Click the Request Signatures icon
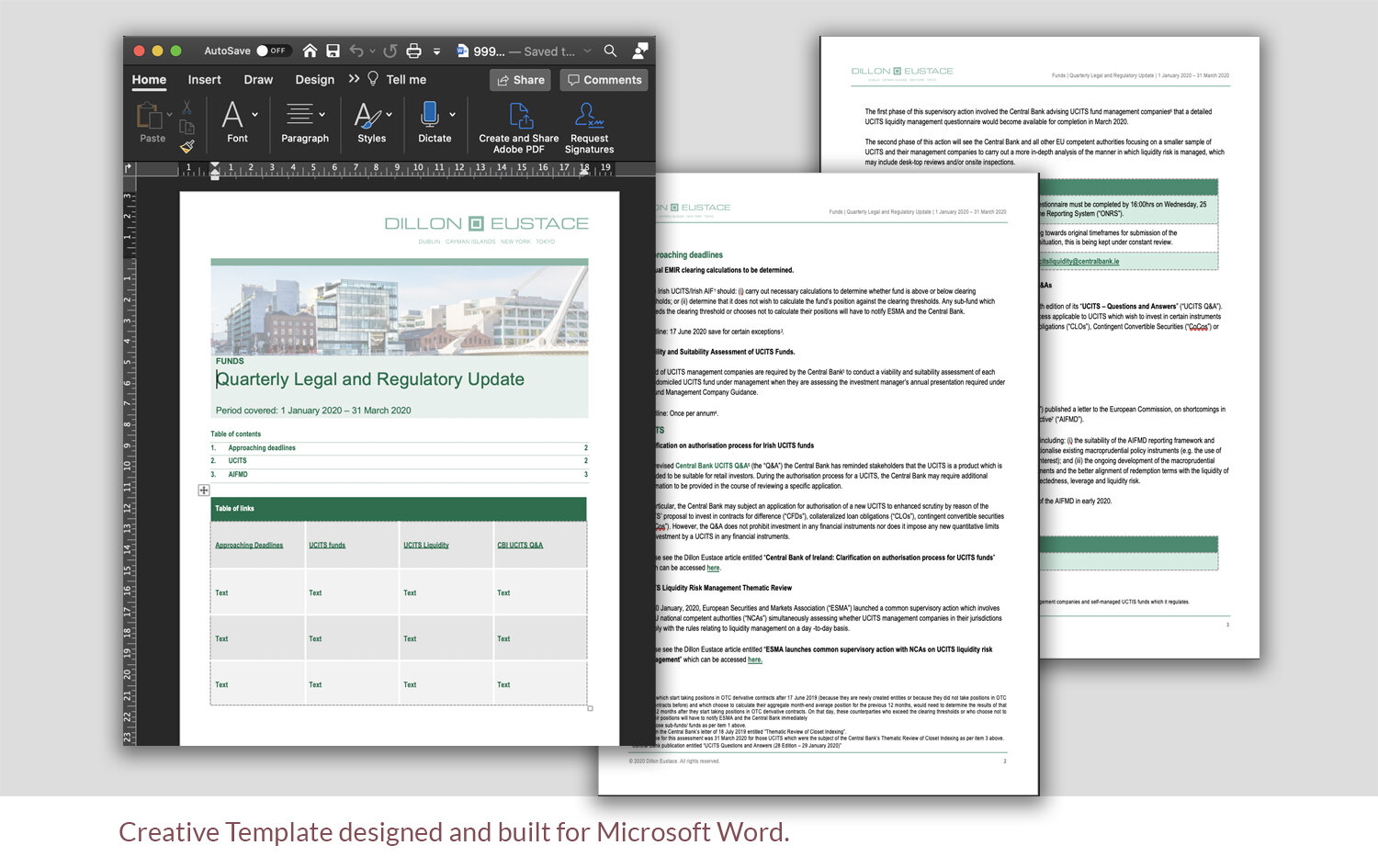The image size is (1378, 868). (589, 115)
